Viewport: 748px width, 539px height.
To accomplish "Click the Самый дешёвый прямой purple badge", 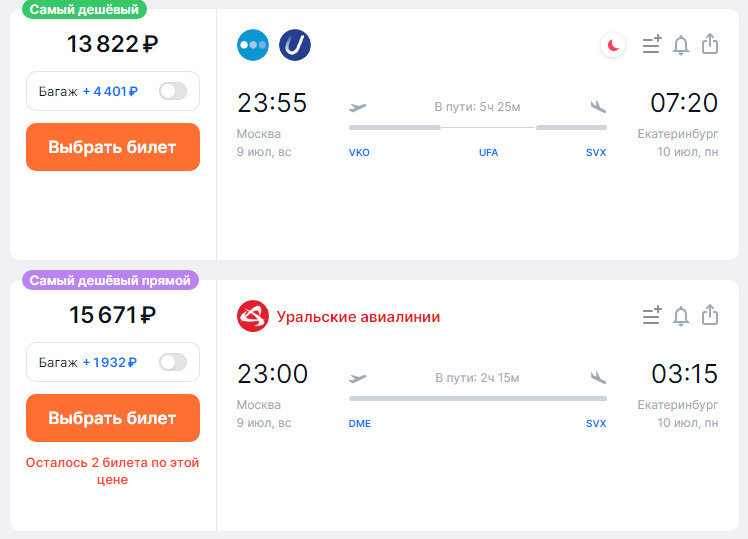I will coord(110,281).
